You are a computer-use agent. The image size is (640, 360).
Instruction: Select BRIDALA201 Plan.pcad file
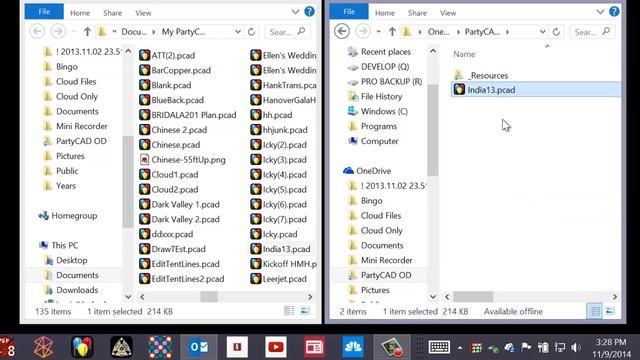[188, 115]
